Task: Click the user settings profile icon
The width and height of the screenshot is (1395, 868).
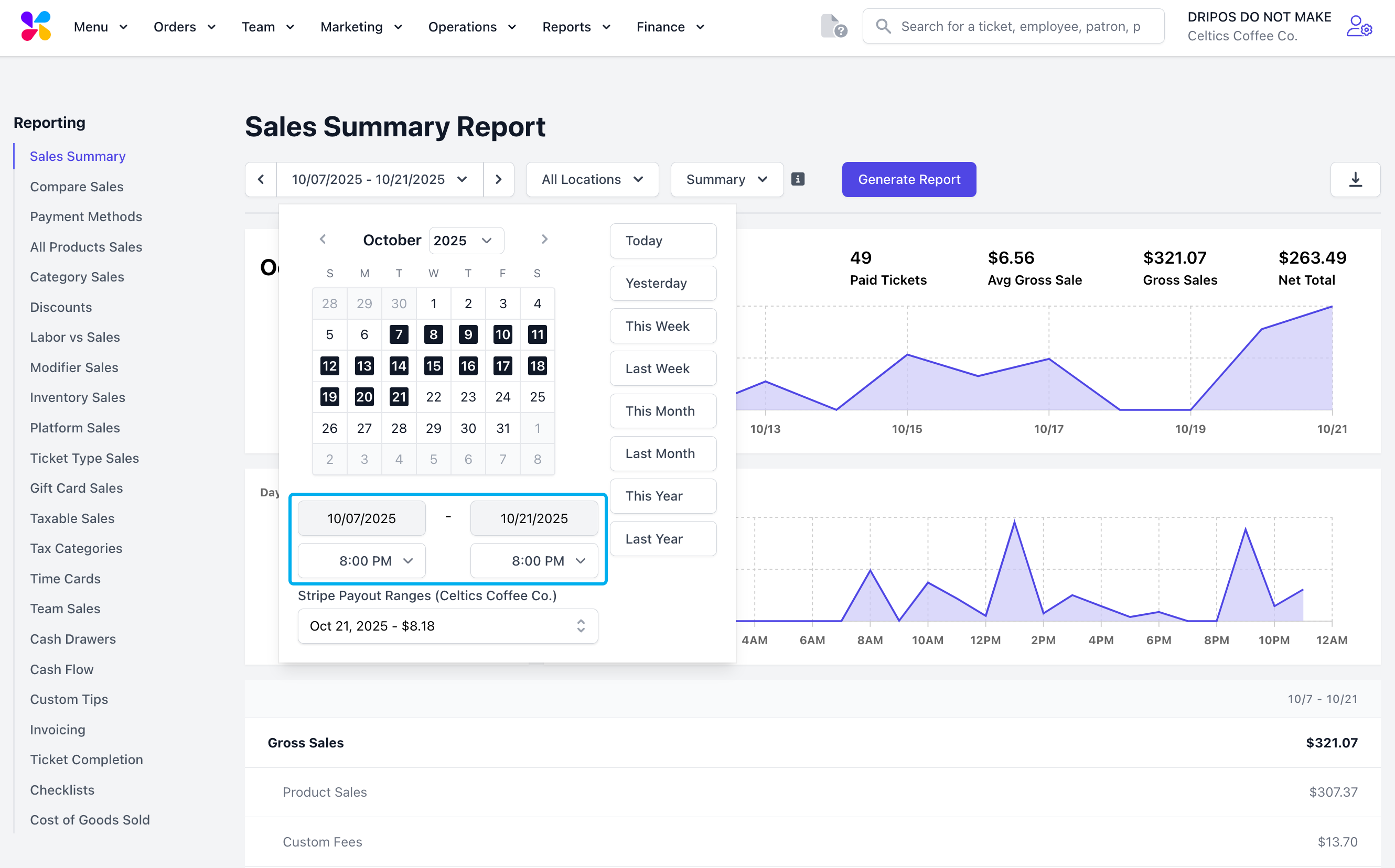Action: [1359, 26]
